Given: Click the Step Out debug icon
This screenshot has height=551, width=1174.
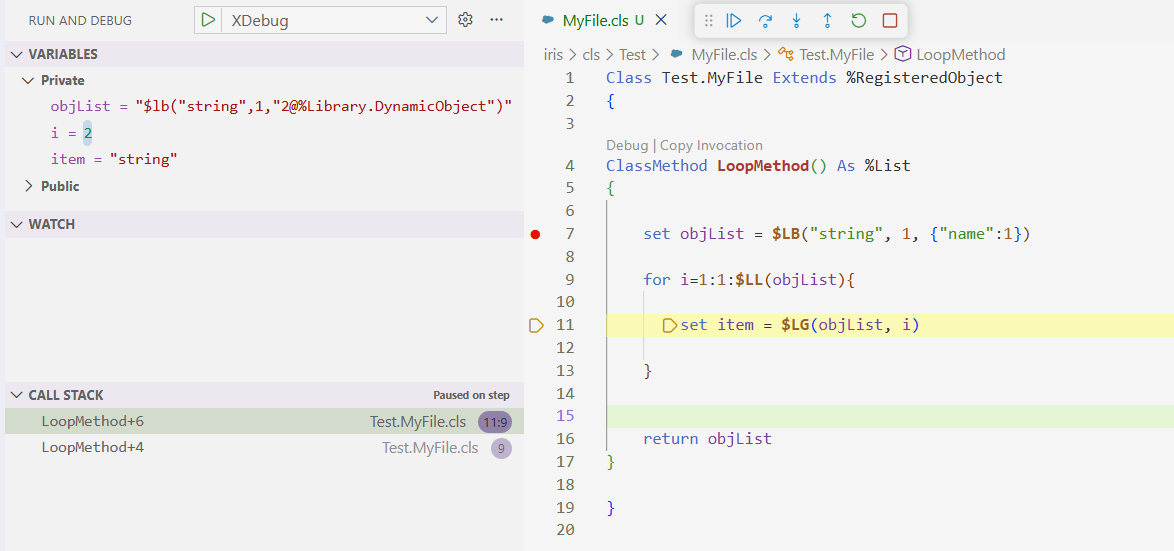Looking at the screenshot, I should click(827, 20).
